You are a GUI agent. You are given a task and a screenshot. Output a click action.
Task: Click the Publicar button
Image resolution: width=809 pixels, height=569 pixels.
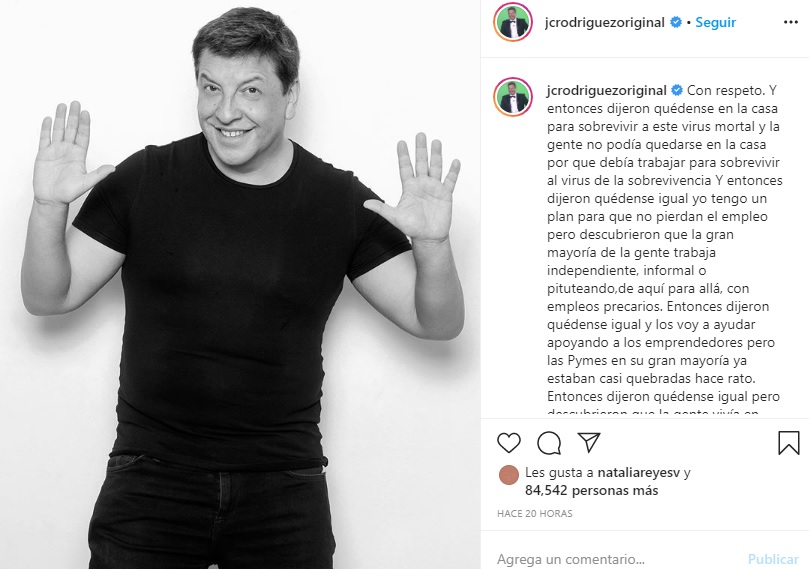pyautogui.click(x=773, y=559)
